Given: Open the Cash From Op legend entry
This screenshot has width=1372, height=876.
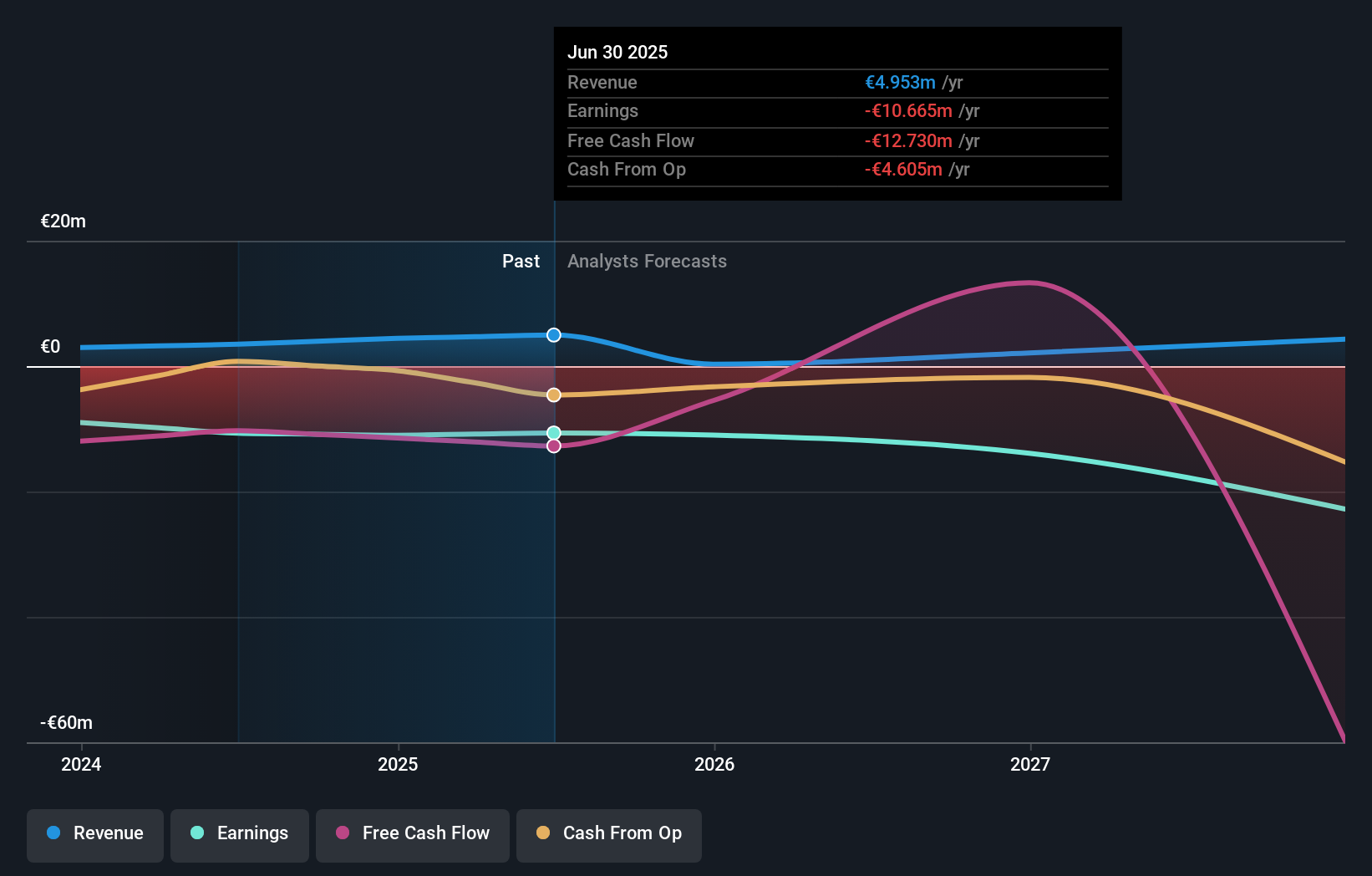Looking at the screenshot, I should click(608, 833).
